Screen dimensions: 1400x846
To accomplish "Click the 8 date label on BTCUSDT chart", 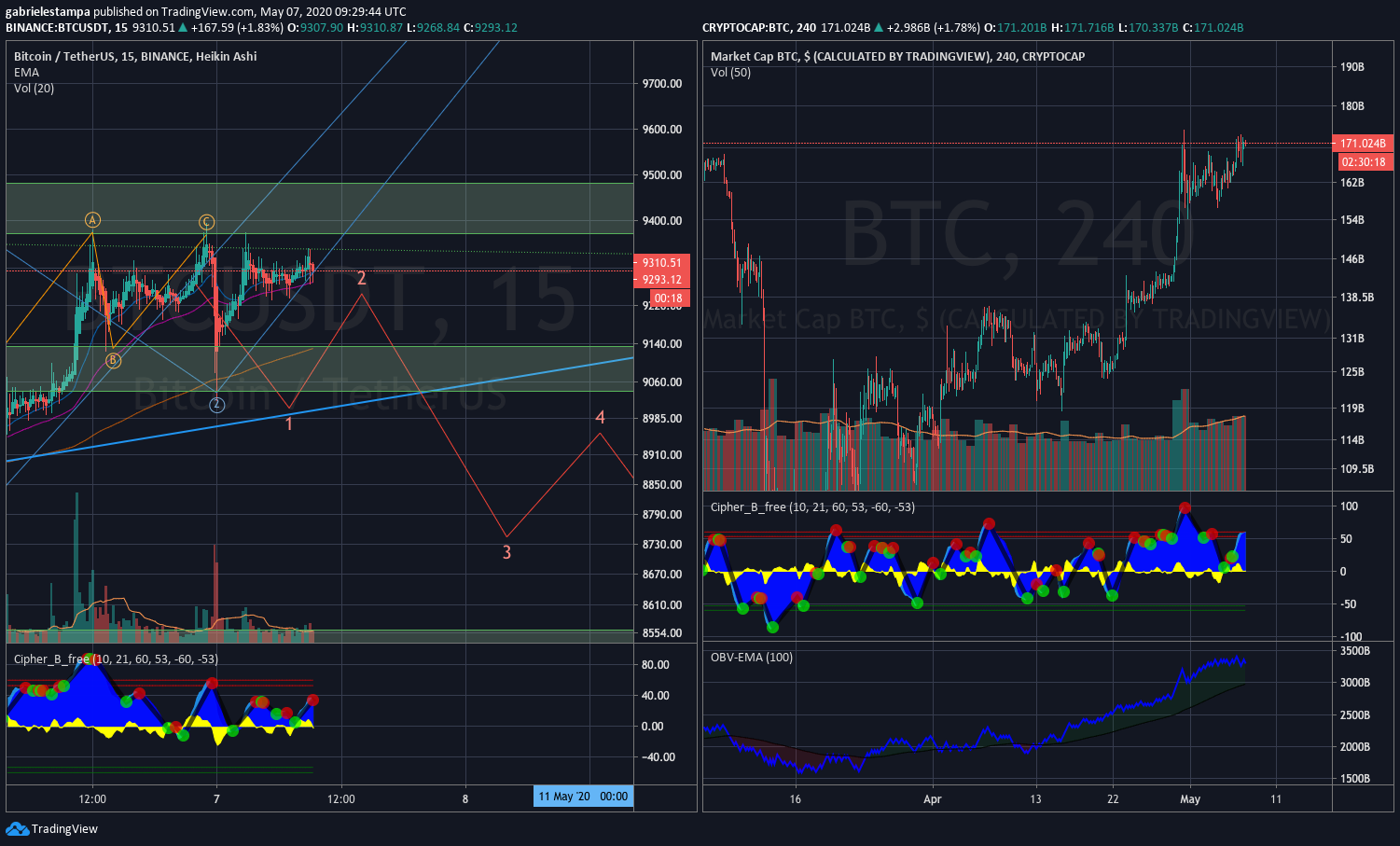I will 465,798.
